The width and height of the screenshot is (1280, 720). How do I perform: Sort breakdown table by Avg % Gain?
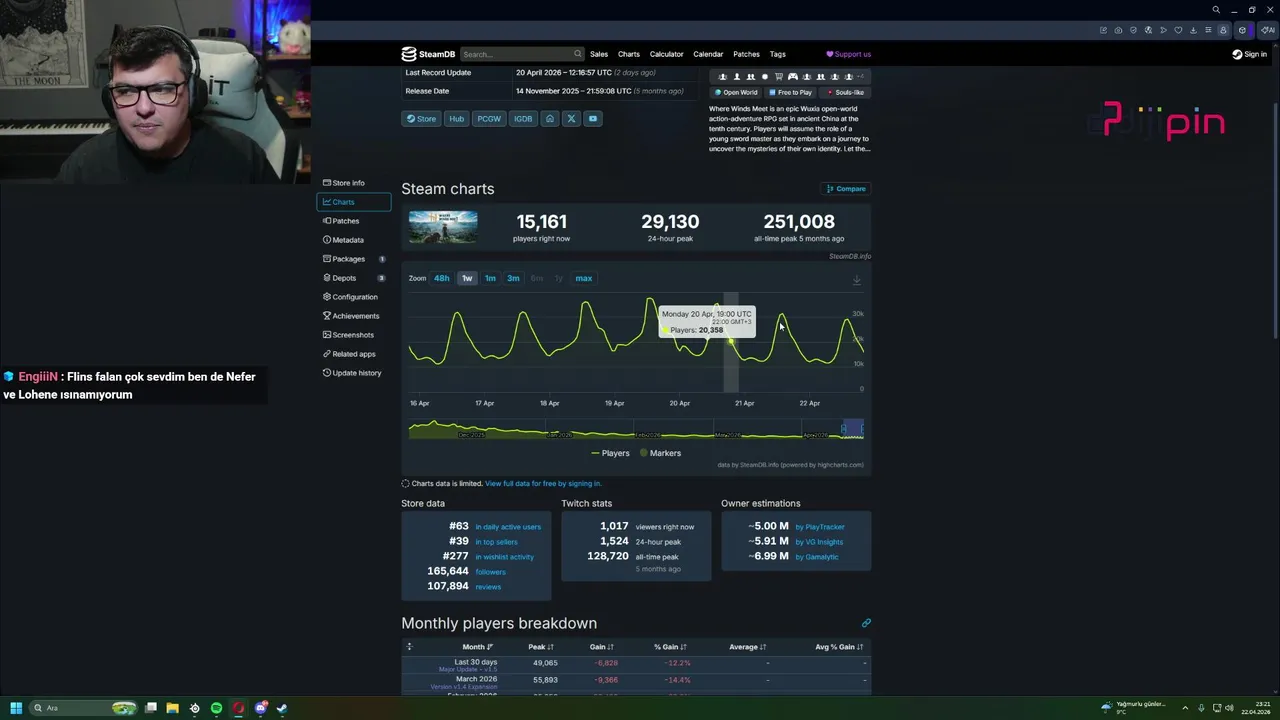[x=840, y=647]
